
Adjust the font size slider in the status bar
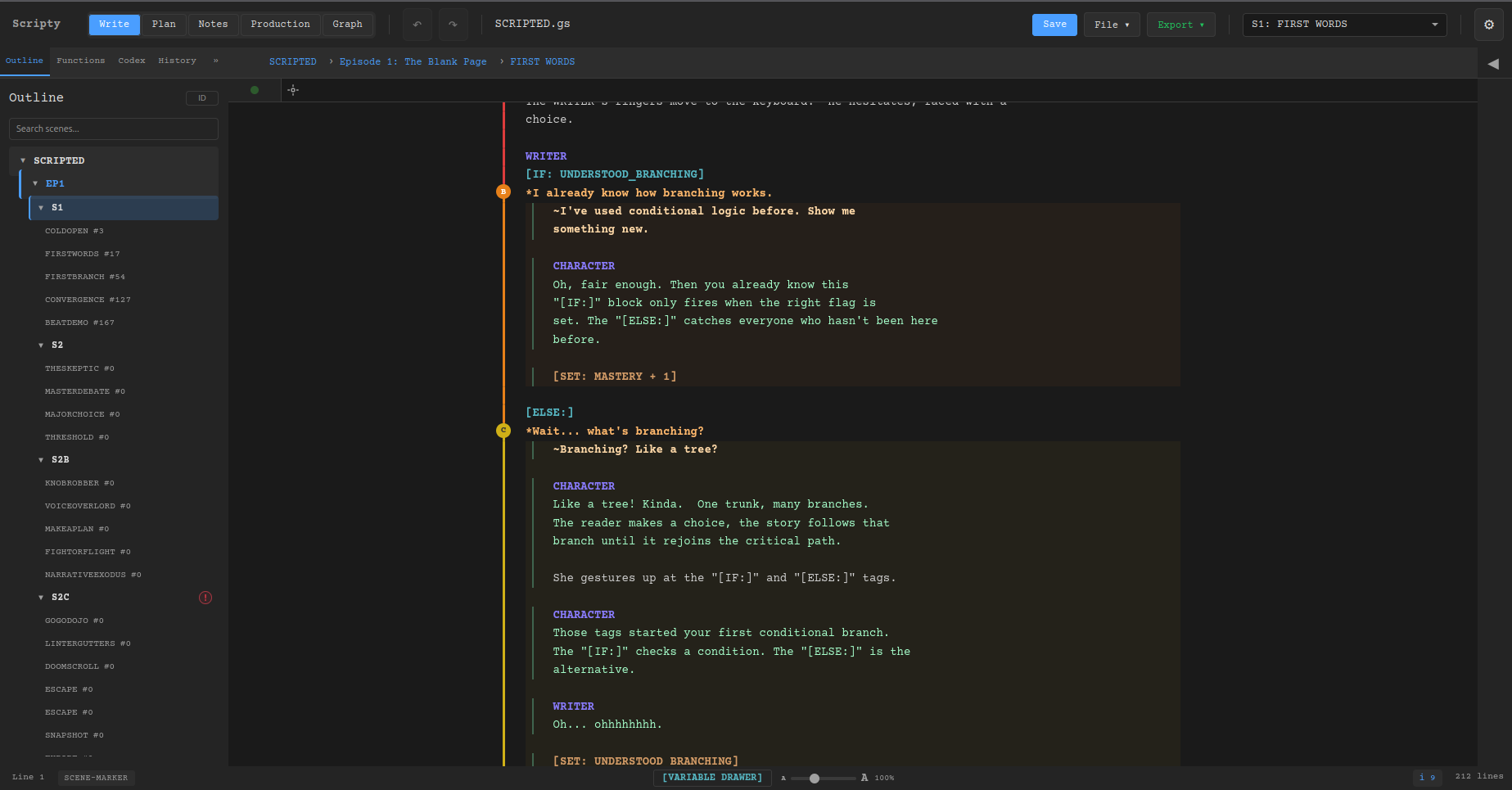pyautogui.click(x=815, y=778)
